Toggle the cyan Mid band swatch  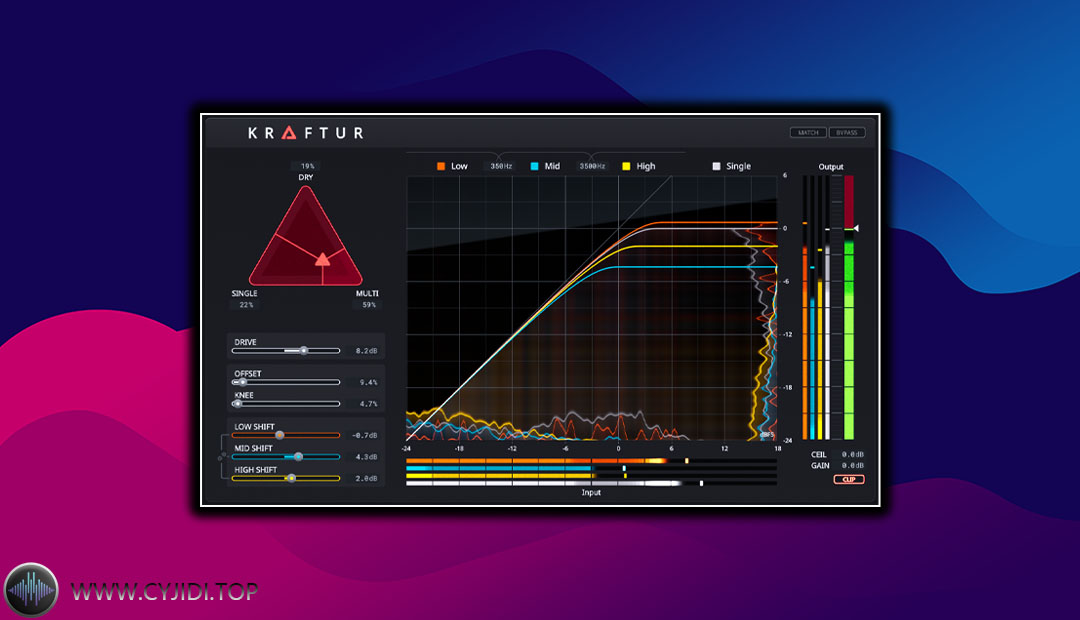534,166
